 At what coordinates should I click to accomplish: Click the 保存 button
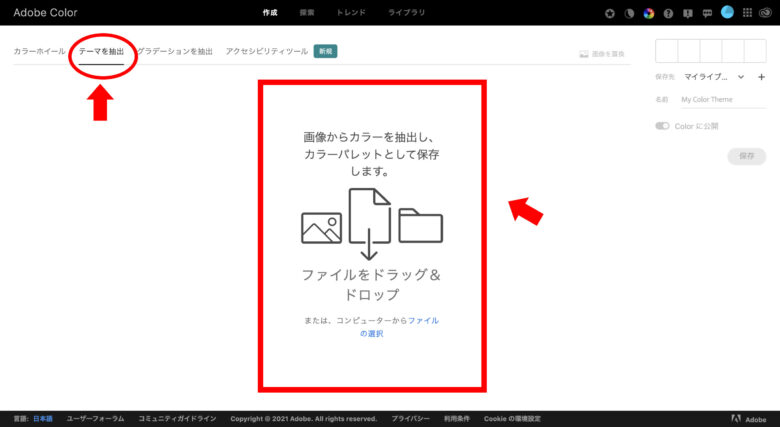[747, 156]
